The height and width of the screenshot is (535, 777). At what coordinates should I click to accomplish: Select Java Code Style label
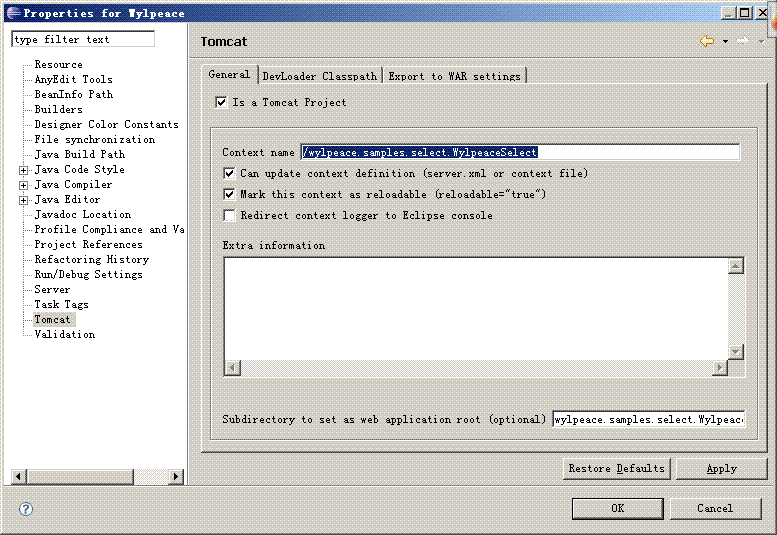[x=79, y=169]
